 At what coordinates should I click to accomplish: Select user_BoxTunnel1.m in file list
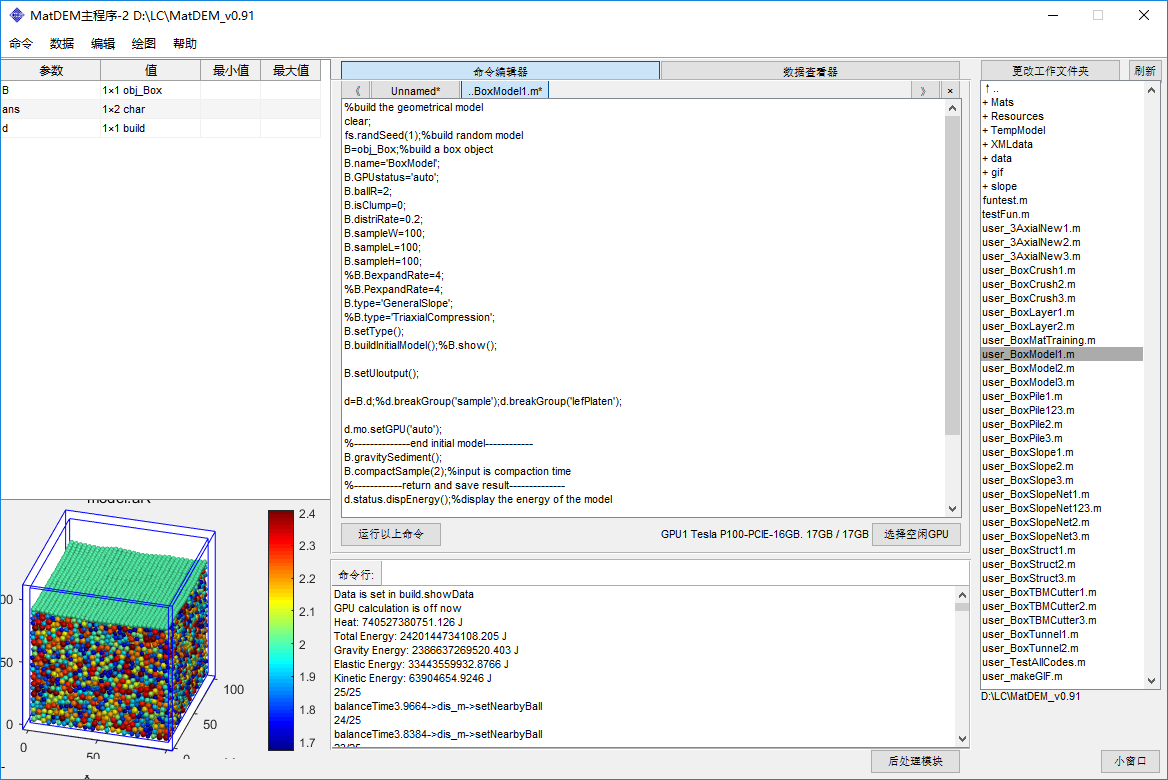1030,634
